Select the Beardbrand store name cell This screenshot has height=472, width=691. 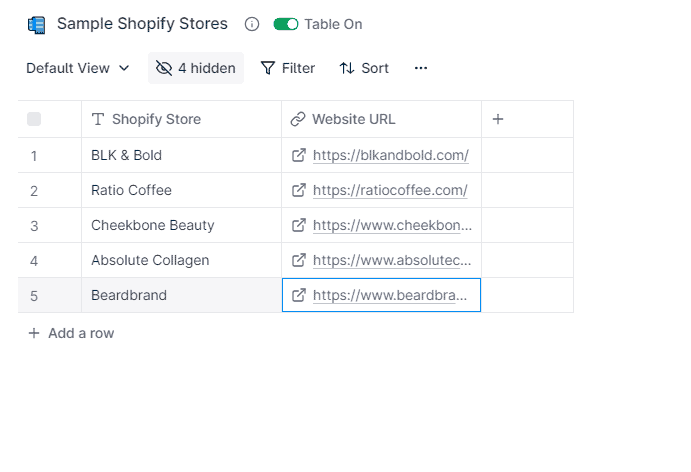[182, 295]
